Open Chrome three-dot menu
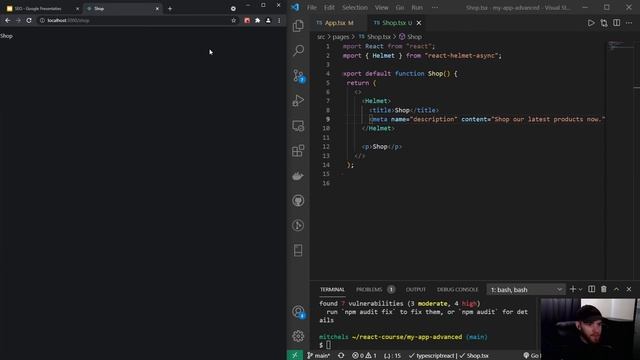The height and width of the screenshot is (360, 640). point(279,20)
